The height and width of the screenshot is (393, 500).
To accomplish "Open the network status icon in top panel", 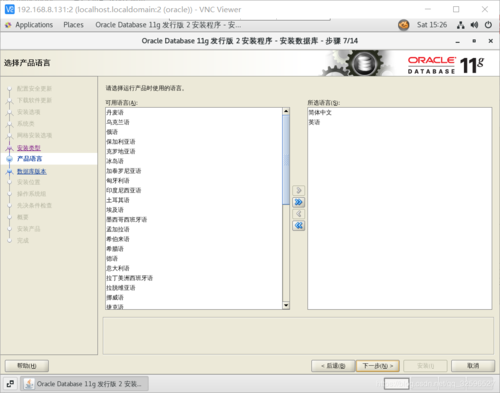I will click(x=461, y=25).
